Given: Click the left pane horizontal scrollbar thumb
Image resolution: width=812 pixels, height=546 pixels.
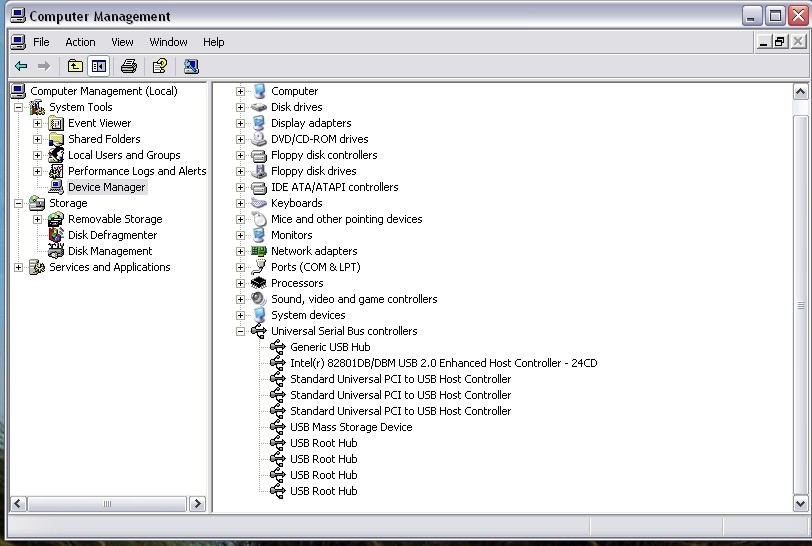Looking at the screenshot, I should click(107, 504).
